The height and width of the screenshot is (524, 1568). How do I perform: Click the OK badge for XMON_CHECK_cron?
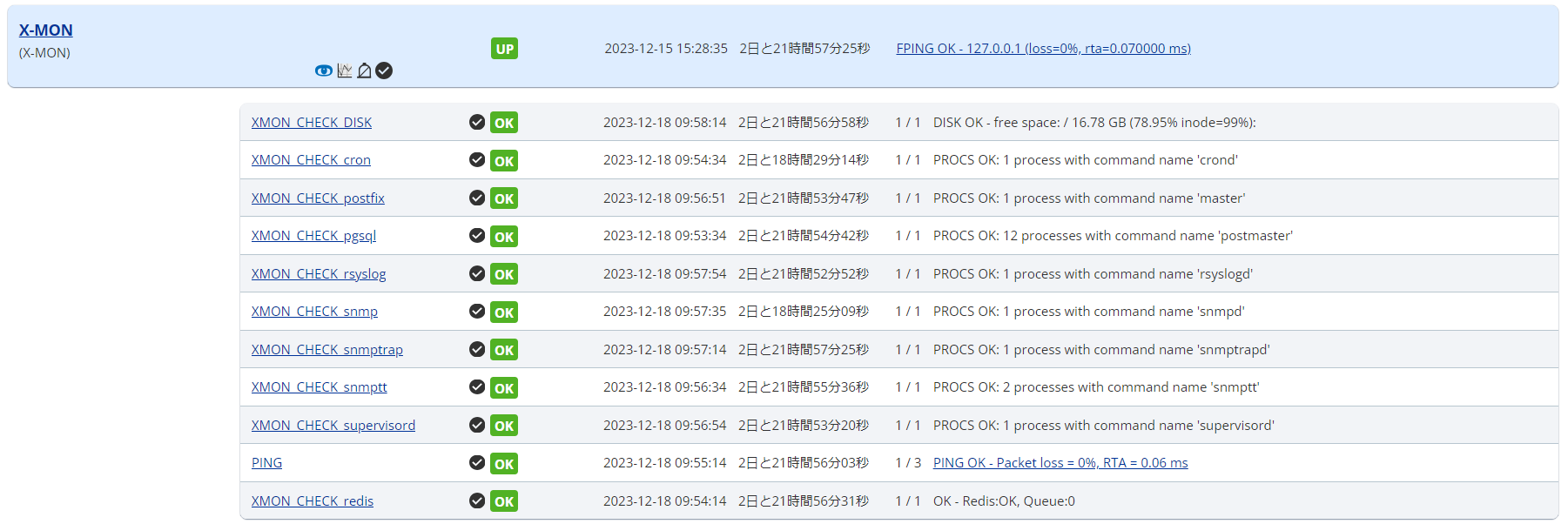tap(504, 161)
